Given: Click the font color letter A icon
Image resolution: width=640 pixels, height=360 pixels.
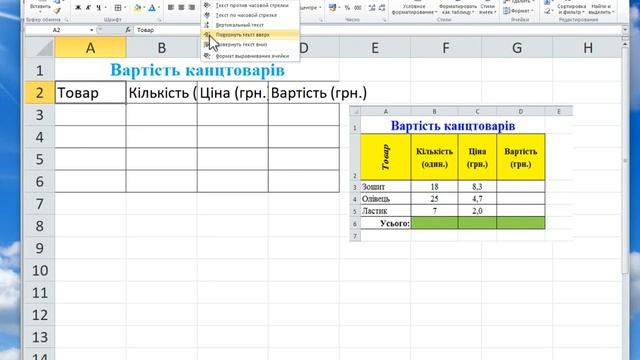Looking at the screenshot, I should click(152, 7).
